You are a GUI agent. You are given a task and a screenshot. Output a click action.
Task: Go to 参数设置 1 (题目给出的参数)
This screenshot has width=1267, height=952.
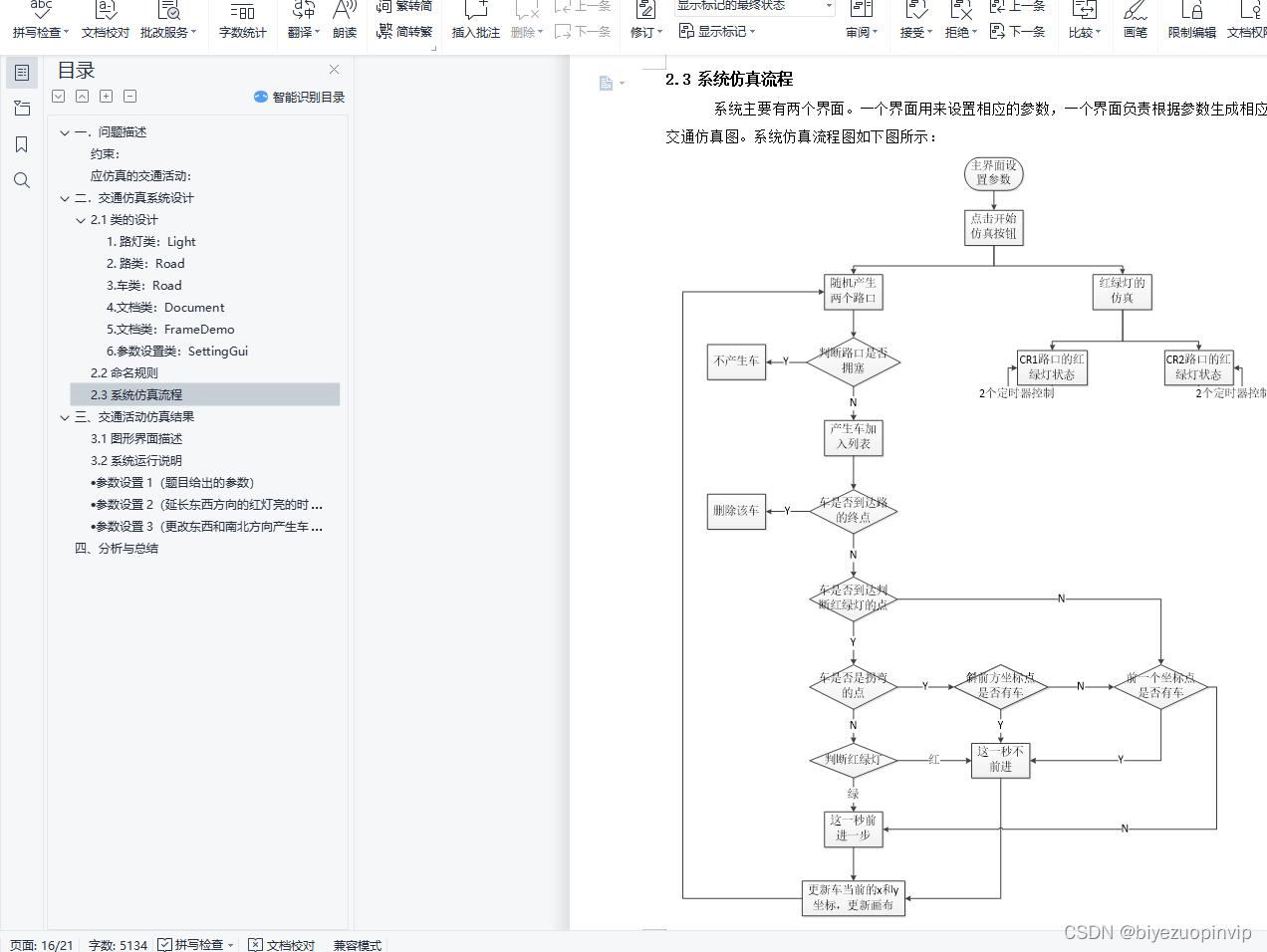click(172, 483)
